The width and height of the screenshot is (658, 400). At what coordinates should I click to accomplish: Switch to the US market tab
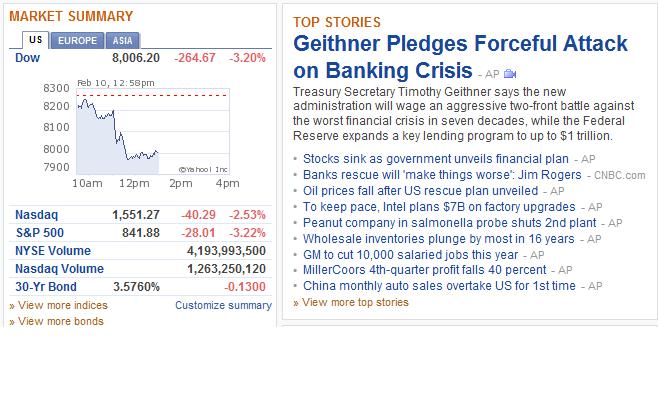point(36,40)
